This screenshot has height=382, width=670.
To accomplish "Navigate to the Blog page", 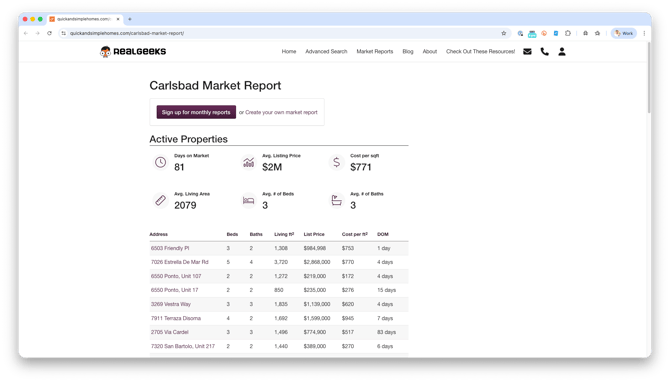I will [408, 52].
